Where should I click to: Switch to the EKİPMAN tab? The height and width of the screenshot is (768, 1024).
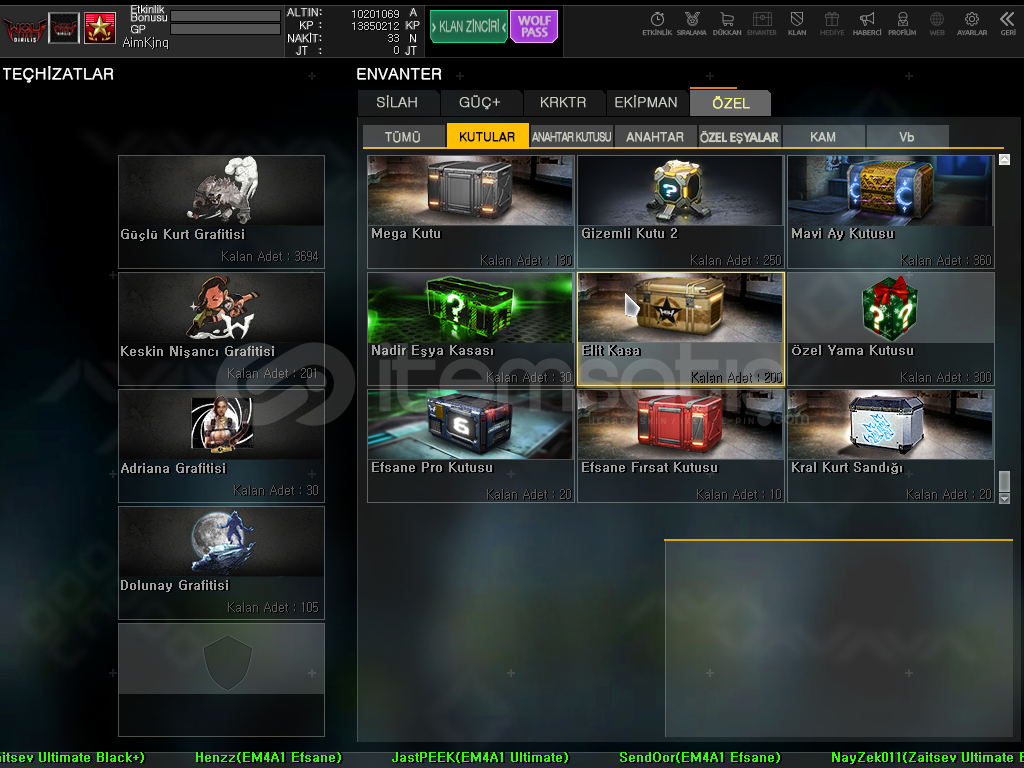646,103
